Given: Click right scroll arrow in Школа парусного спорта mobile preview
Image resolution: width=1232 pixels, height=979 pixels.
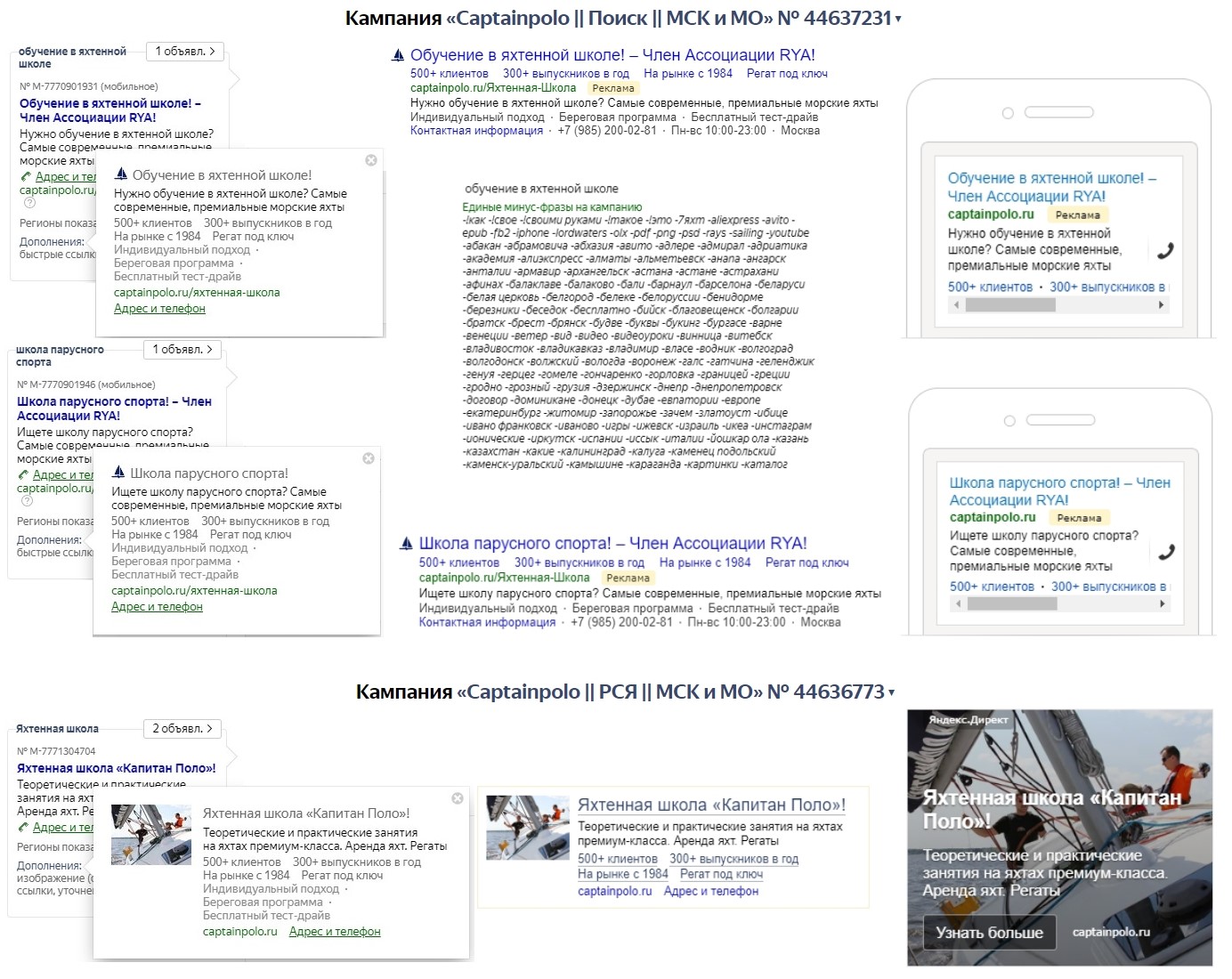Looking at the screenshot, I should pos(1163,603).
